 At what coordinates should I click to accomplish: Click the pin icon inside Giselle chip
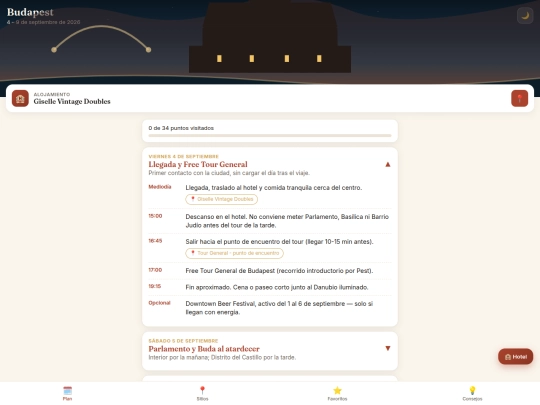[x=193, y=199]
